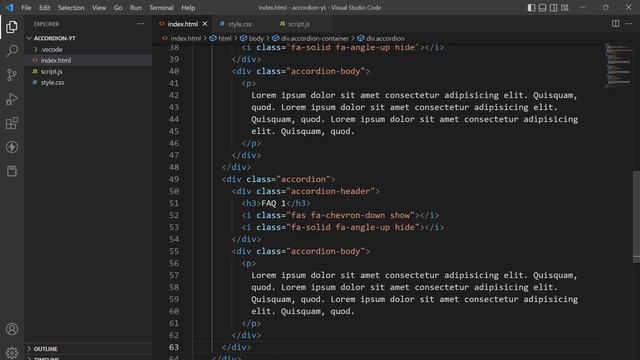Screen dimensions: 640x360
Task: Select index.html in the Explorer tree
Action: point(56,60)
